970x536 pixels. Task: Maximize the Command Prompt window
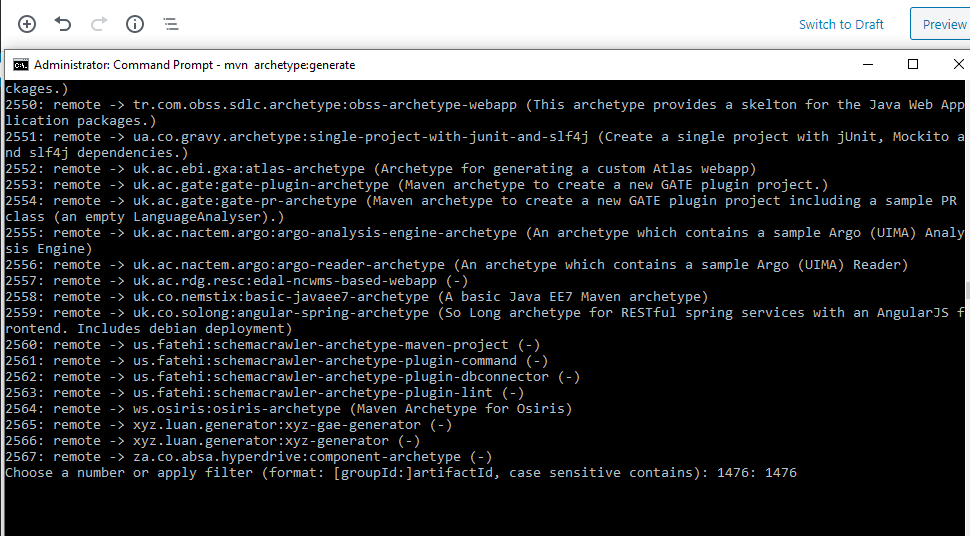pos(912,64)
